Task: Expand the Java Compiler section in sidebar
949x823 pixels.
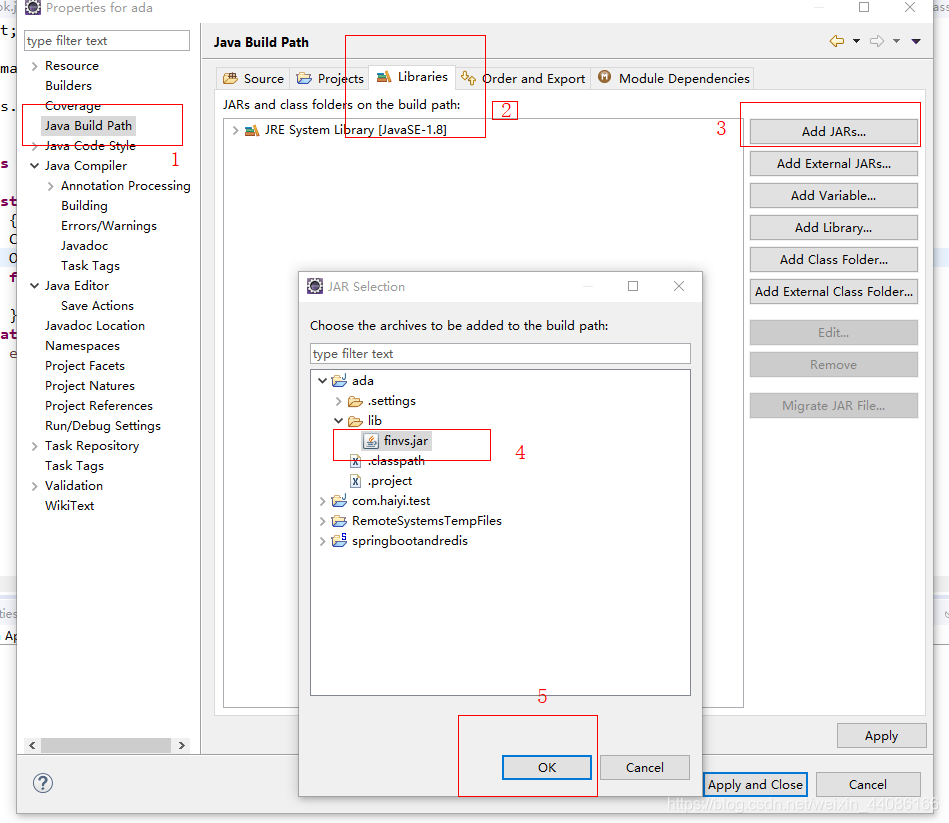Action: click(35, 165)
